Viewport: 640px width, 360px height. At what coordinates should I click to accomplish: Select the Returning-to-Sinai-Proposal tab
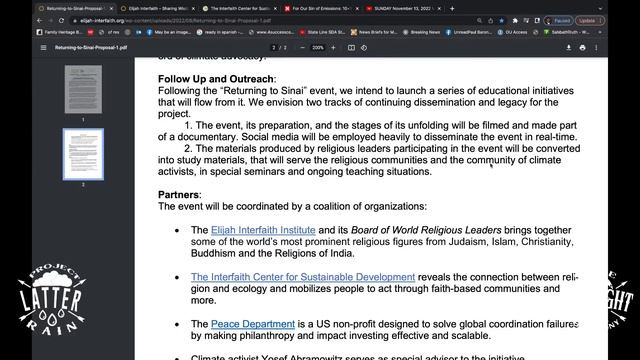click(76, 9)
